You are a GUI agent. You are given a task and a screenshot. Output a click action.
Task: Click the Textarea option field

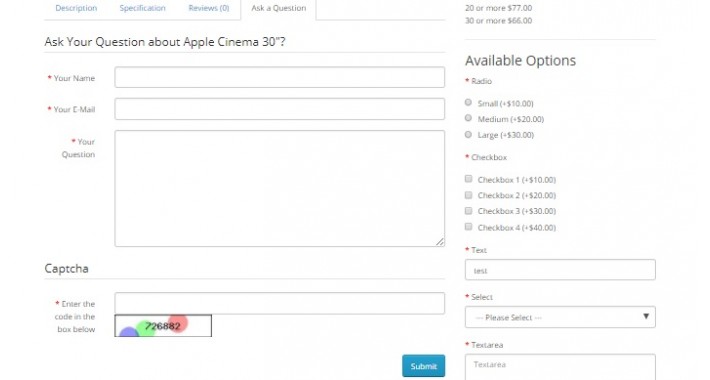[x=560, y=367]
